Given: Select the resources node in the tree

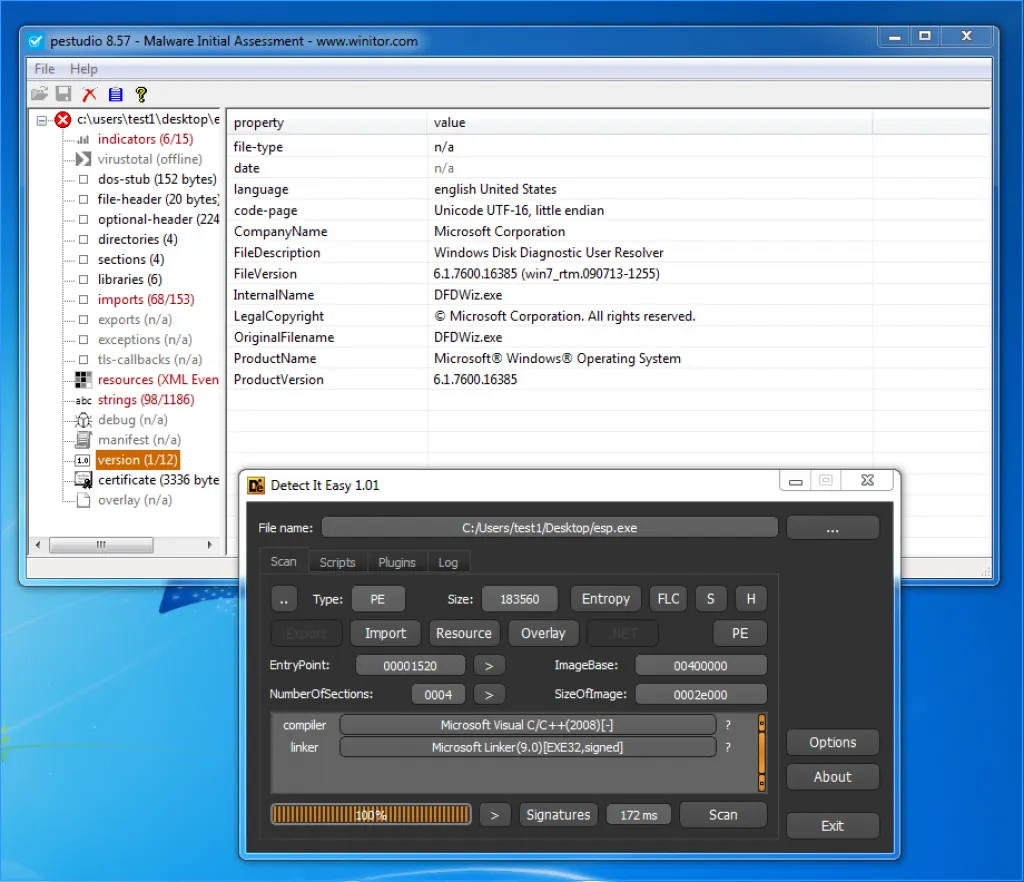Looking at the screenshot, I should click(x=157, y=380).
